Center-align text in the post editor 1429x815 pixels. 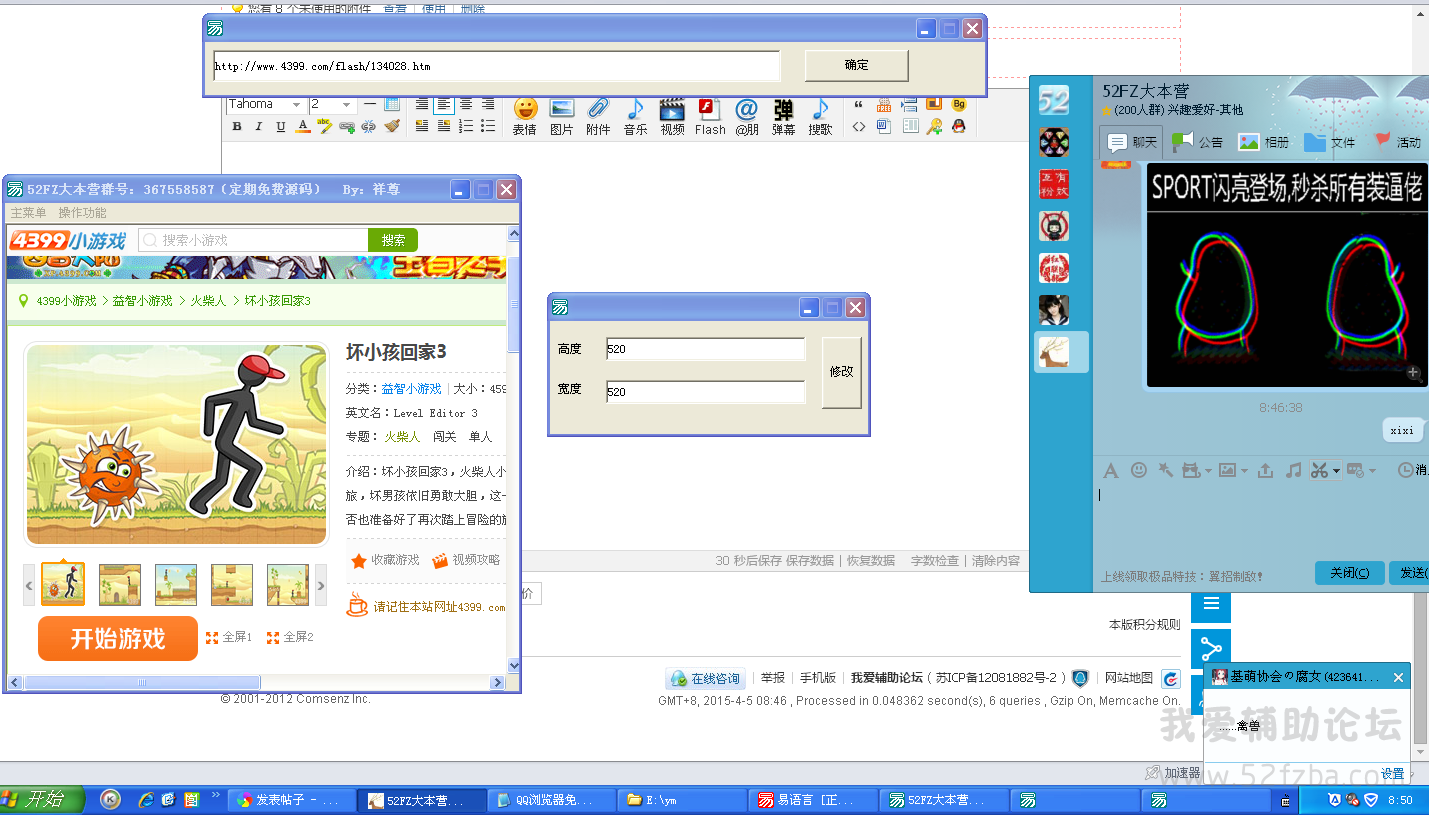point(465,104)
